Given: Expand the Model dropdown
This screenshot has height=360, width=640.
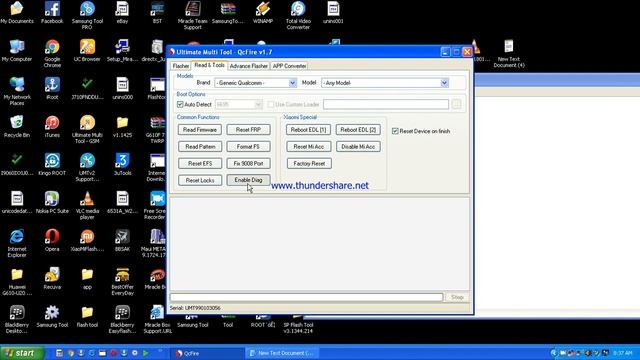Looking at the screenshot, I should click(444, 83).
